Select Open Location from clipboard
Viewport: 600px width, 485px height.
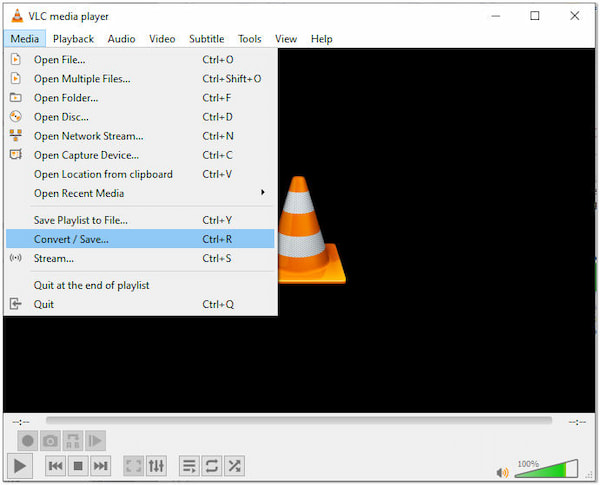140,174
